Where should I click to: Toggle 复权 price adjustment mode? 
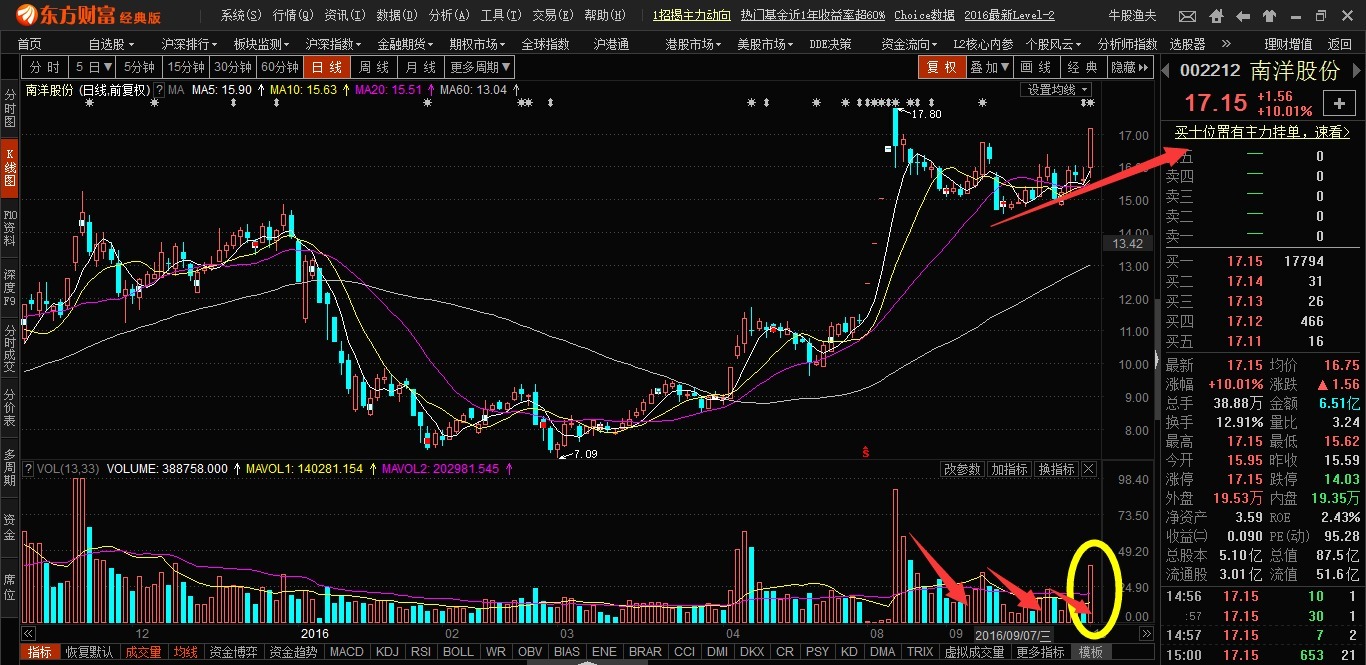click(x=941, y=67)
